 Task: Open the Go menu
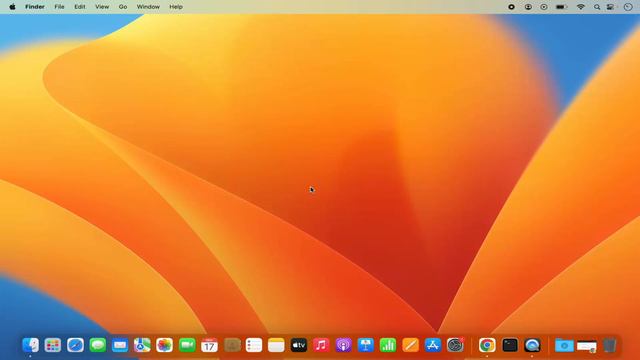pyautogui.click(x=123, y=7)
